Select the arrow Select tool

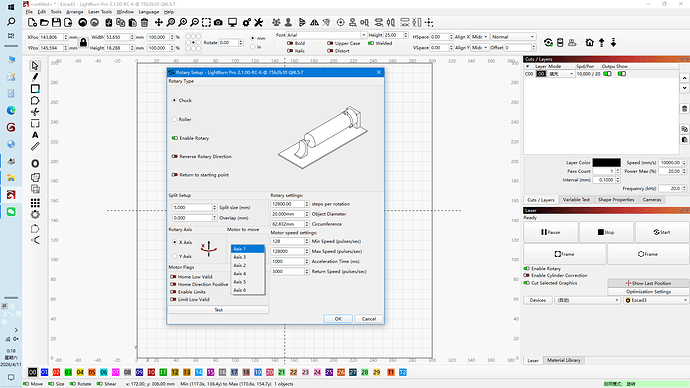35,66
